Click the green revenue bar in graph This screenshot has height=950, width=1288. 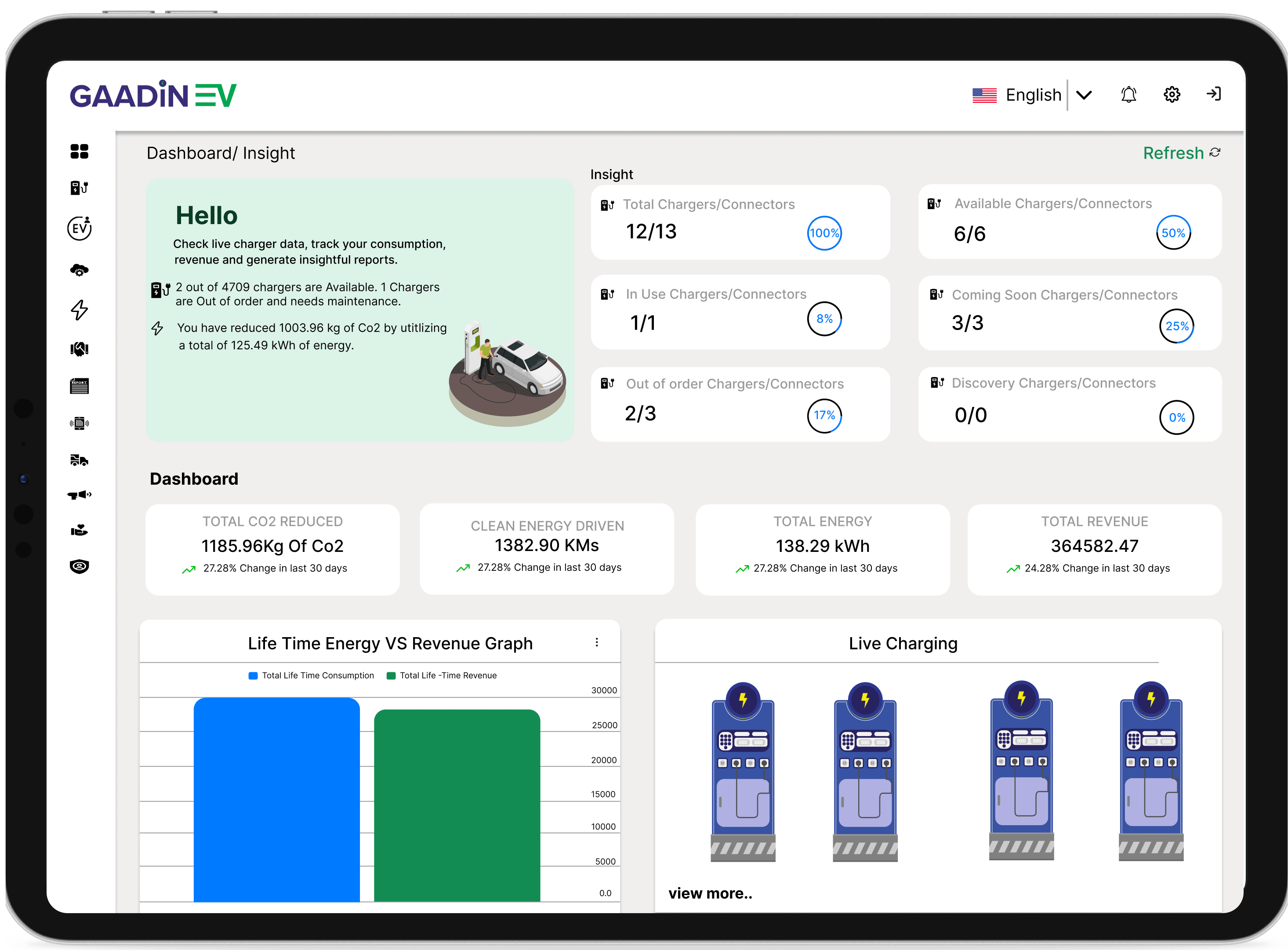(x=457, y=805)
